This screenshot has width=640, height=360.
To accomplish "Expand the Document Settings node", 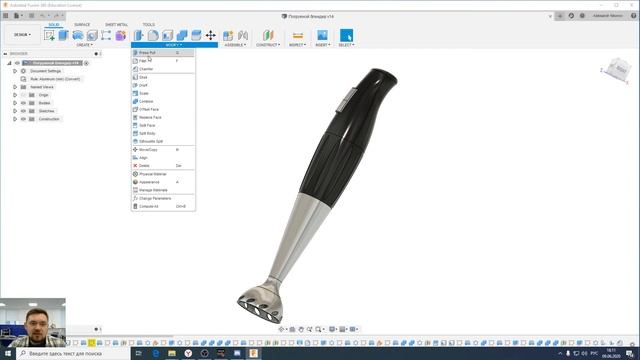I will coord(15,71).
